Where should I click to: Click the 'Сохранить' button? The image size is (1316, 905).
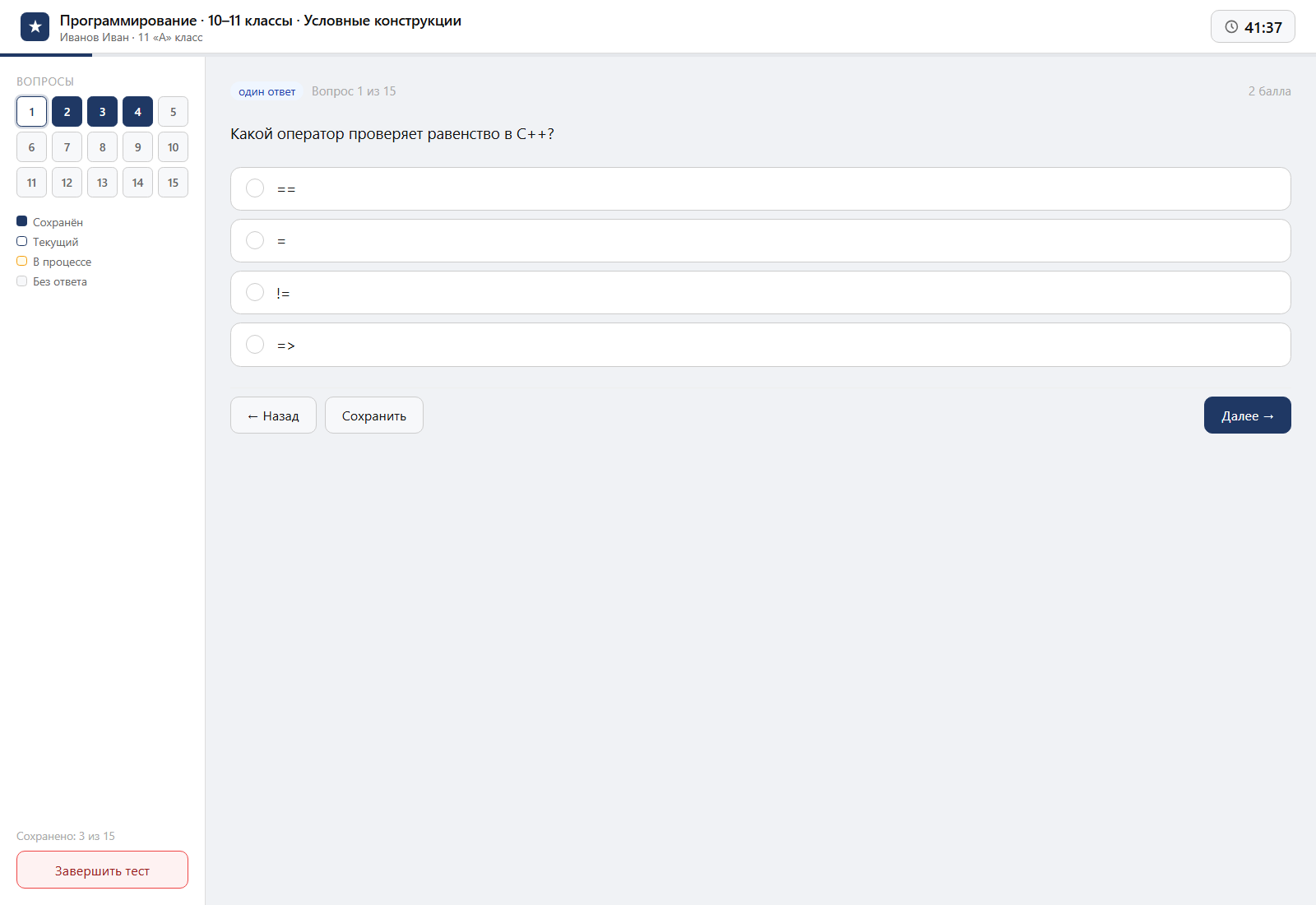[374, 415]
